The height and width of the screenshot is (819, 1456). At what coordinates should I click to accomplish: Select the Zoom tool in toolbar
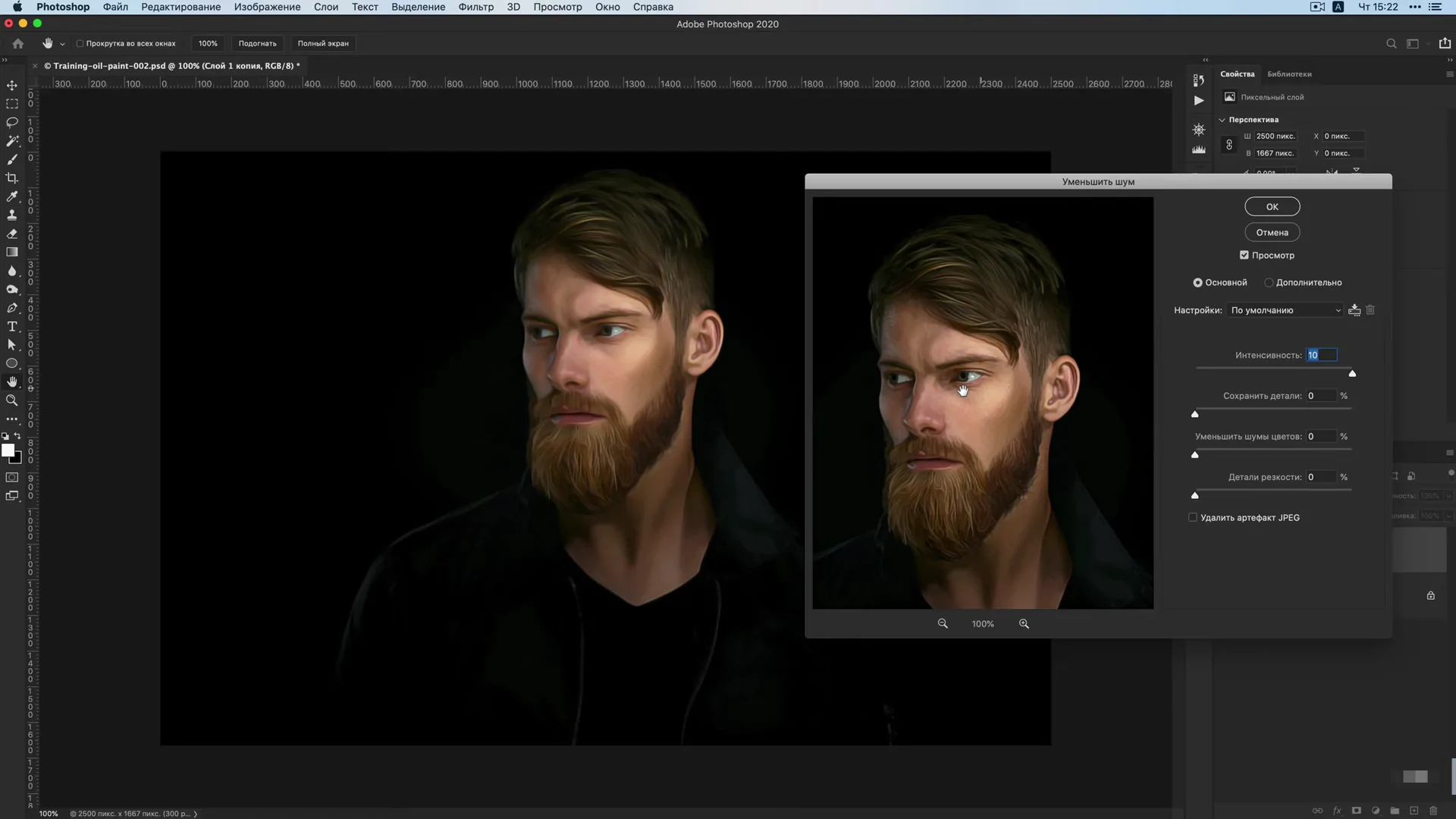pos(12,400)
